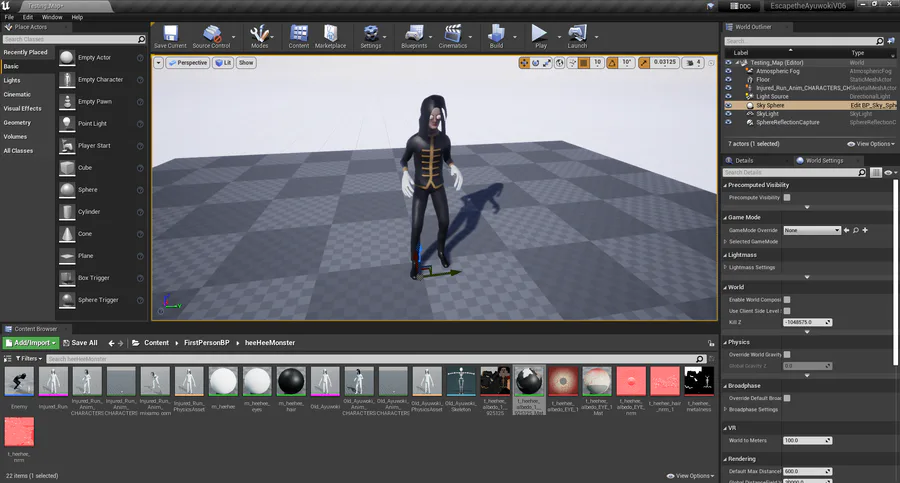The width and height of the screenshot is (900, 483).
Task: Select the m_heehee_hair black material thumbnail
Action: [x=292, y=382]
